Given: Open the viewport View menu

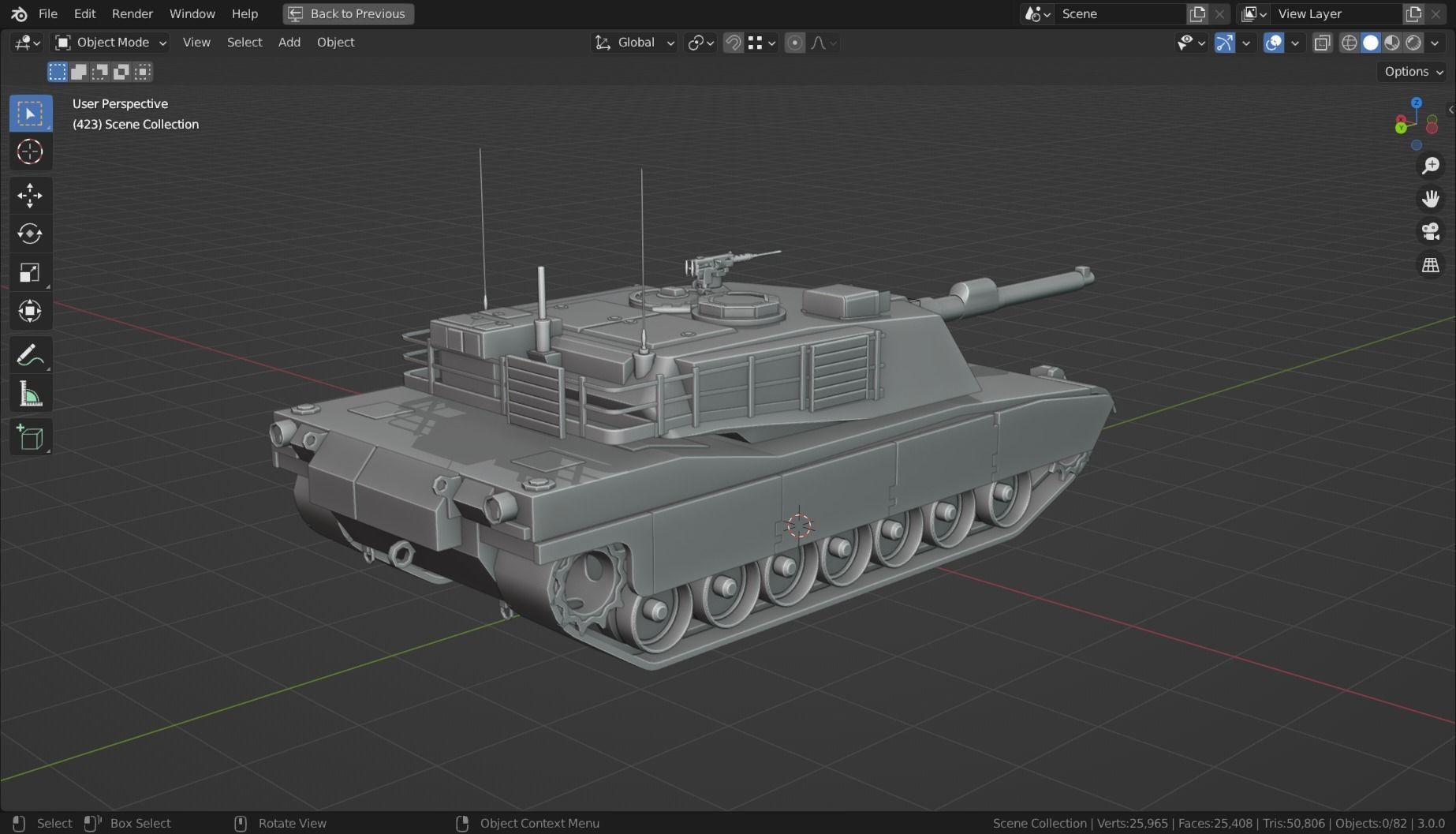Looking at the screenshot, I should pos(196,43).
